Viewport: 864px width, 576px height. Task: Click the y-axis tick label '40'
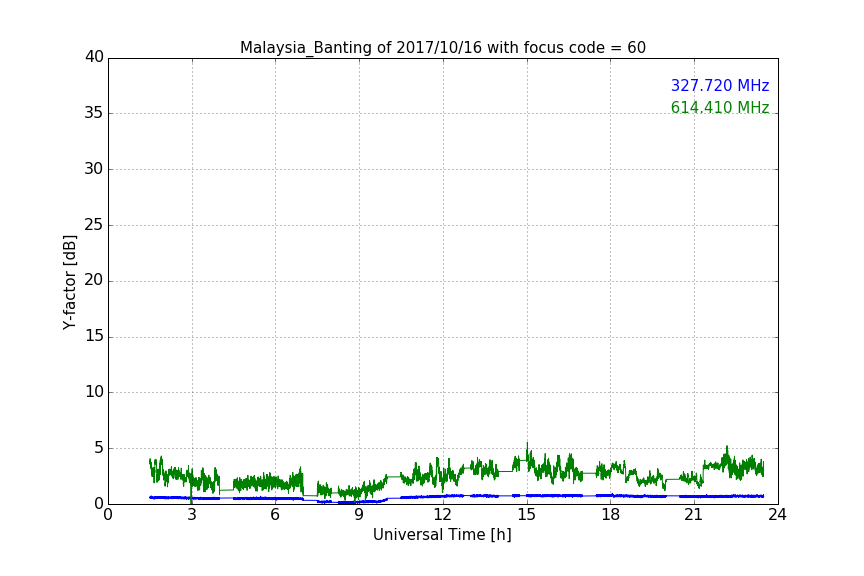click(x=94, y=57)
